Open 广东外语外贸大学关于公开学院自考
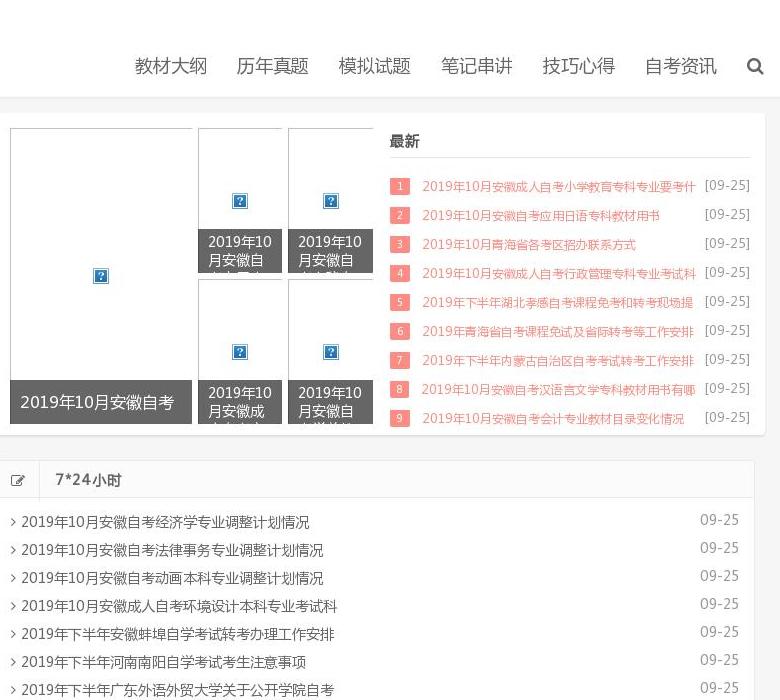The width and height of the screenshot is (780, 700). point(178,690)
